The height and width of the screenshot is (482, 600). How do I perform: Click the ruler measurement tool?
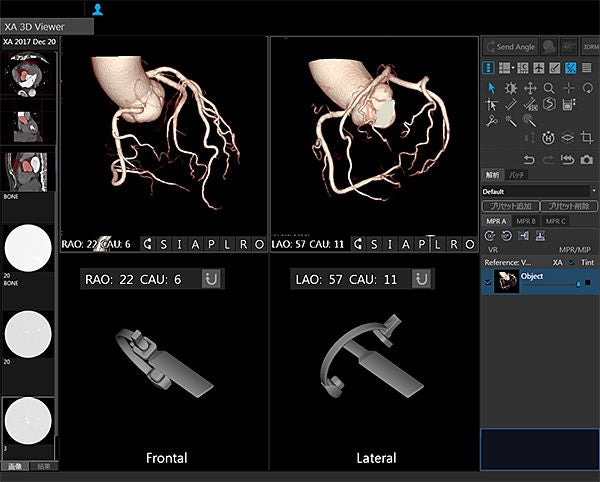(511, 104)
